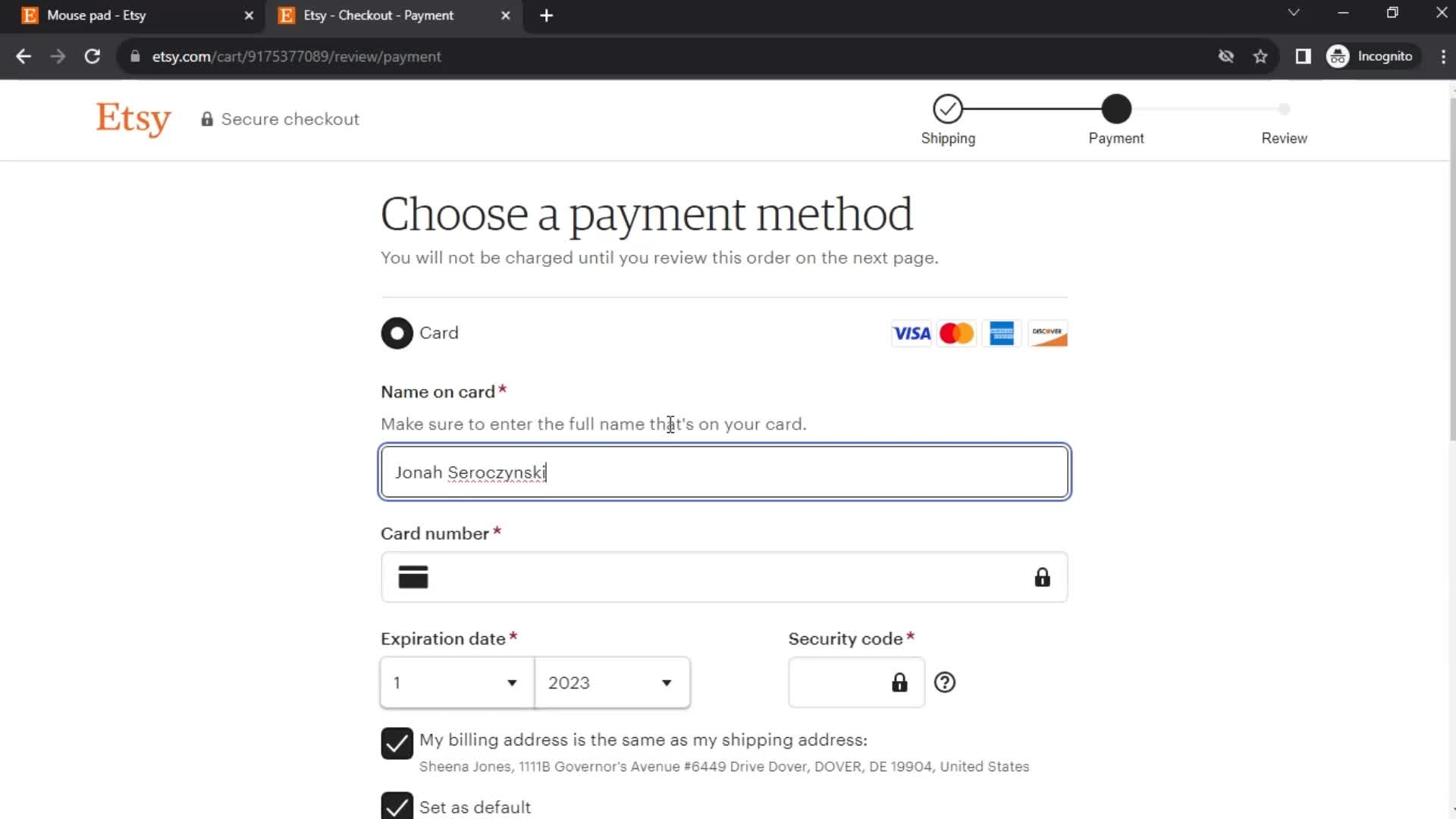
Task: Open the Etsy Checkout Payment tab
Action: (x=378, y=15)
